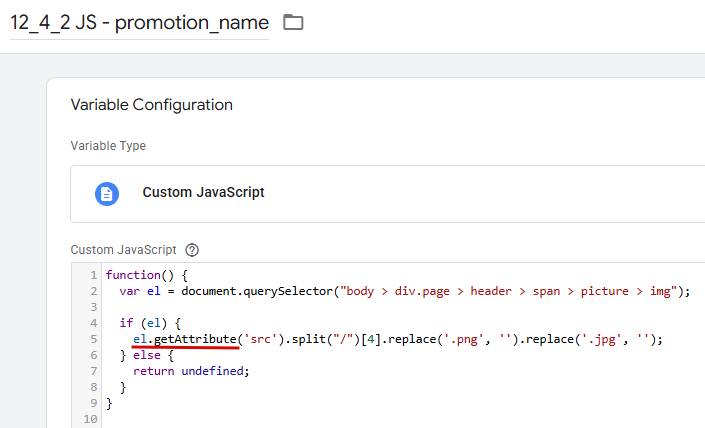The height and width of the screenshot is (428, 705).
Task: Click the 'Variable Configuration' heading
Action: [x=151, y=105]
